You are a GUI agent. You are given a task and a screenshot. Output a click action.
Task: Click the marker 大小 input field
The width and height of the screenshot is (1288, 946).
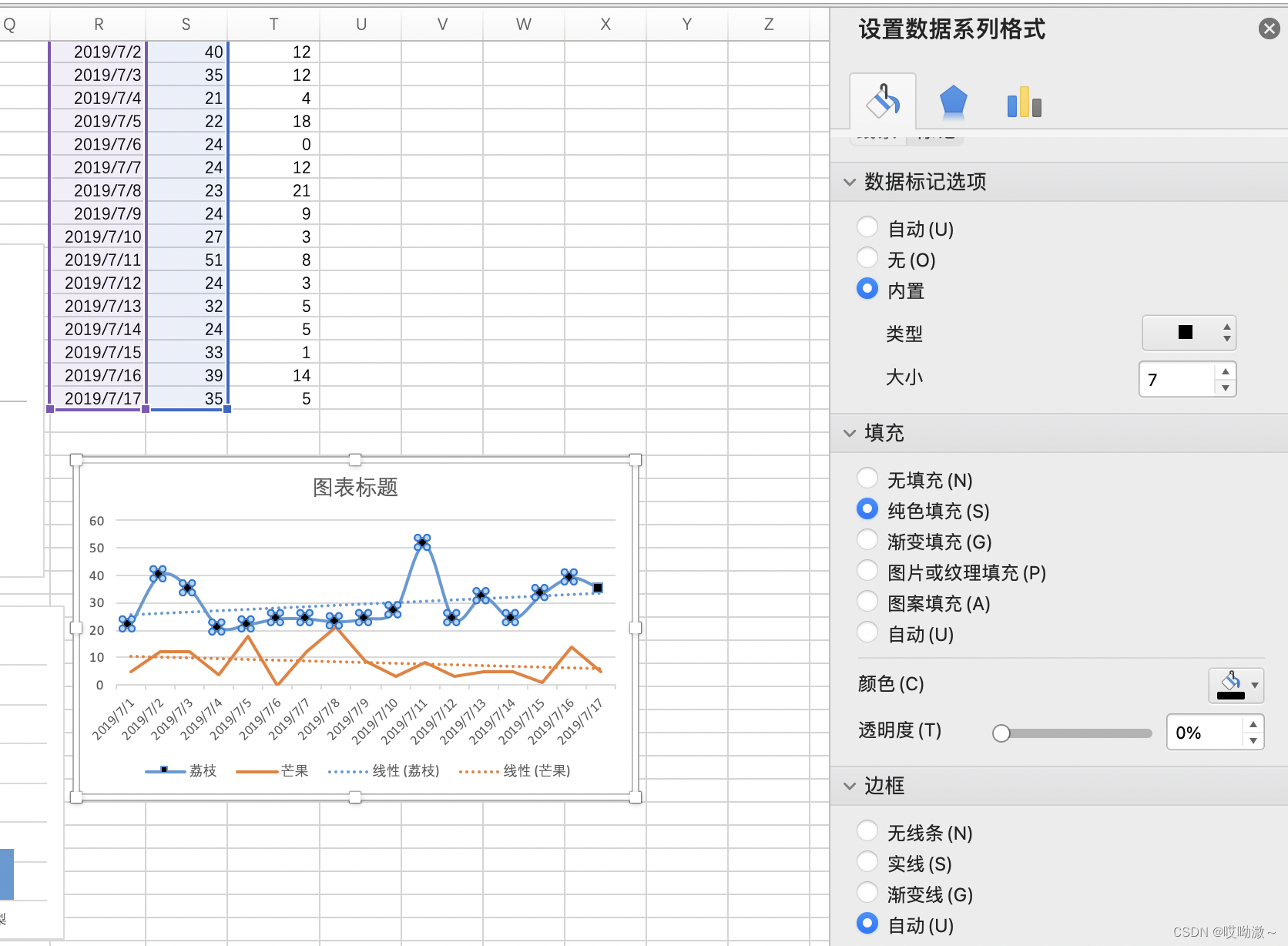(1177, 379)
